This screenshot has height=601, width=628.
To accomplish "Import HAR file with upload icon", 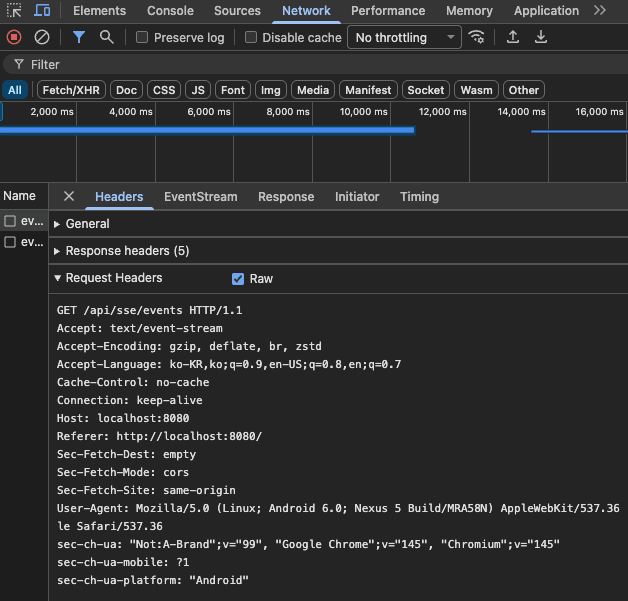I will coord(513,37).
